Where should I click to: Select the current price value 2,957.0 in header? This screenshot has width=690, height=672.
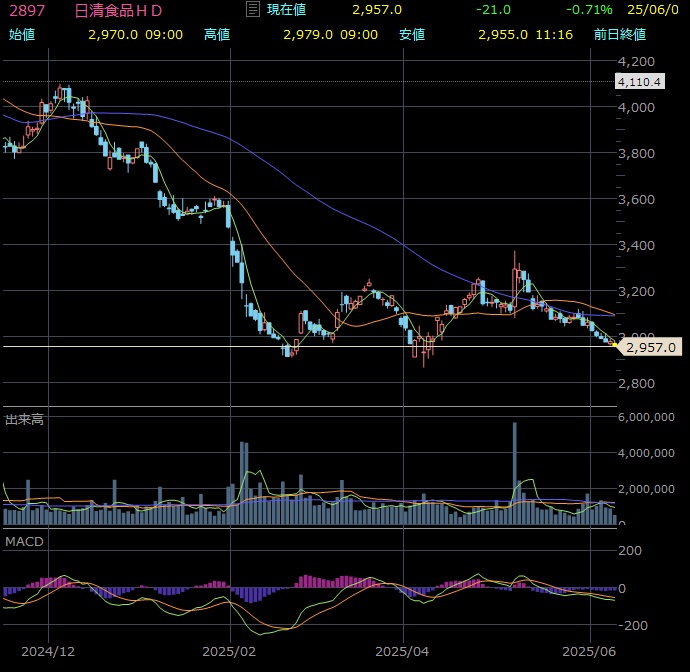pyautogui.click(x=377, y=10)
